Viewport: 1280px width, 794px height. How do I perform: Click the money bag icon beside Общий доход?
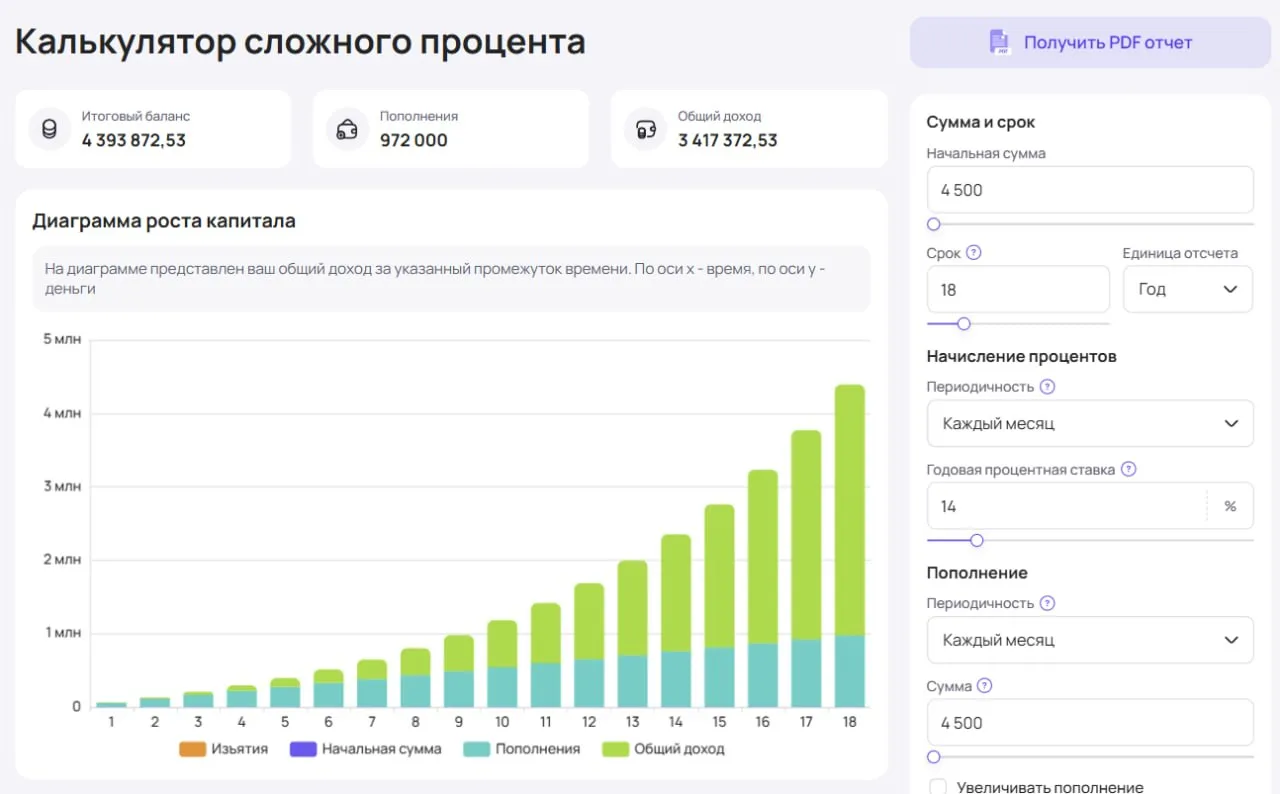click(x=645, y=129)
